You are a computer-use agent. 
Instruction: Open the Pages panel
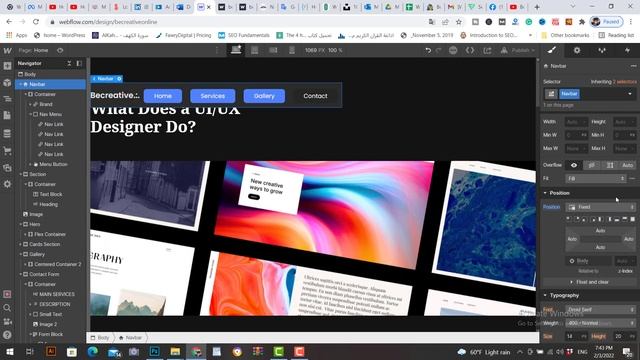tap(7, 116)
